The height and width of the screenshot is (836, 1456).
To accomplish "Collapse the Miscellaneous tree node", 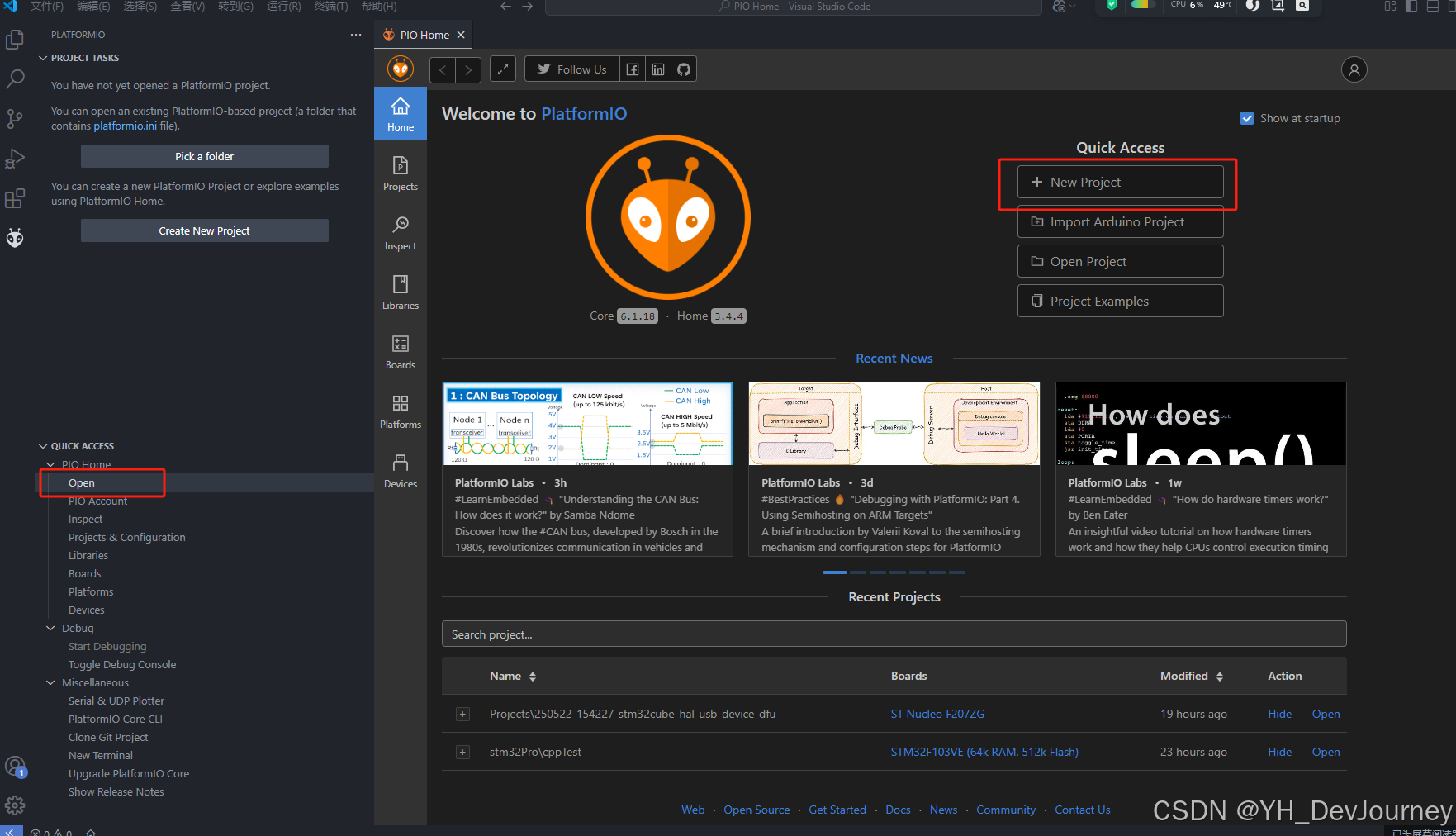I will tap(51, 682).
